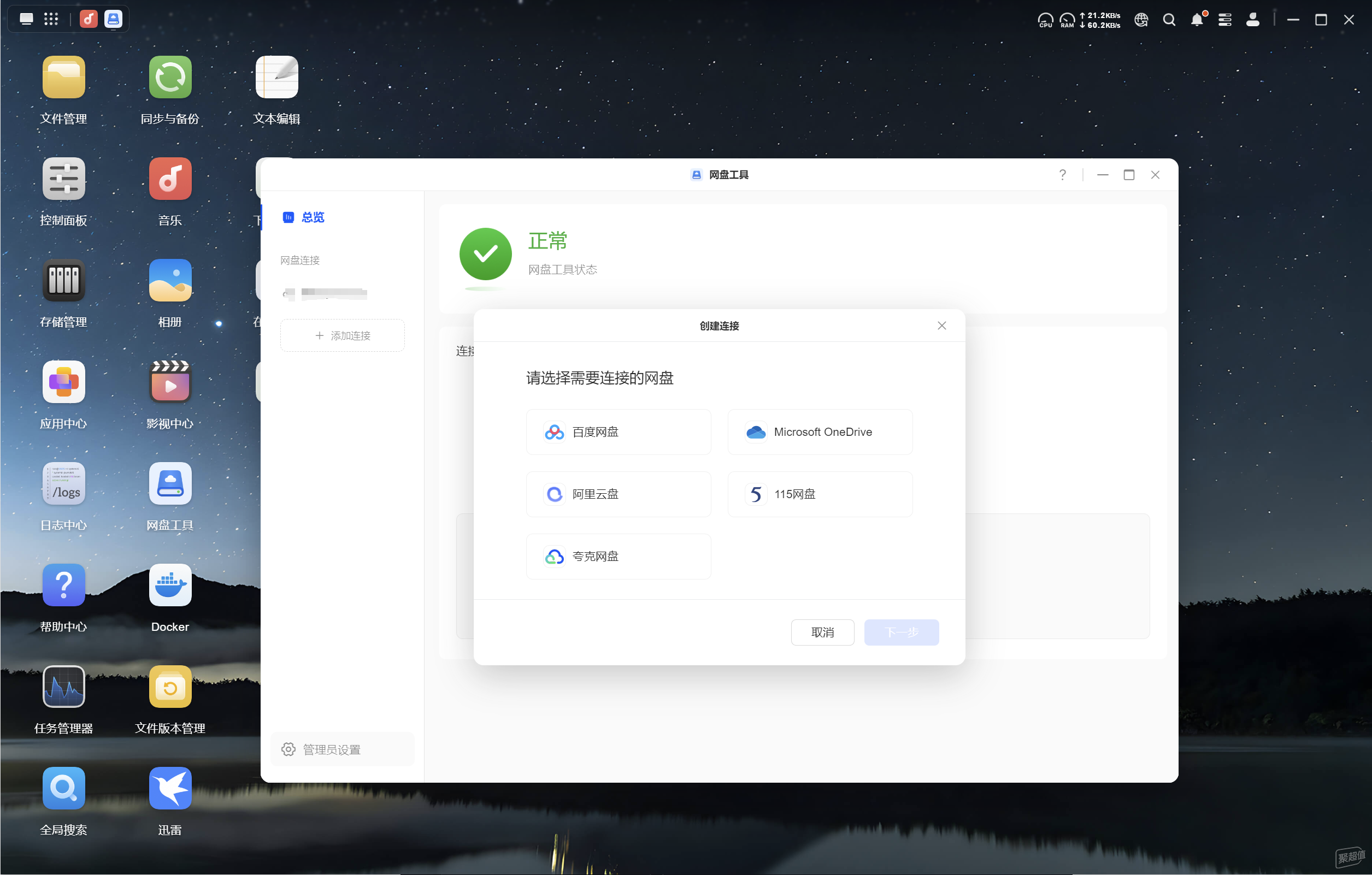Screen dimensions: 1372x875
Task: Switch to music app in top bar
Action: [89, 19]
